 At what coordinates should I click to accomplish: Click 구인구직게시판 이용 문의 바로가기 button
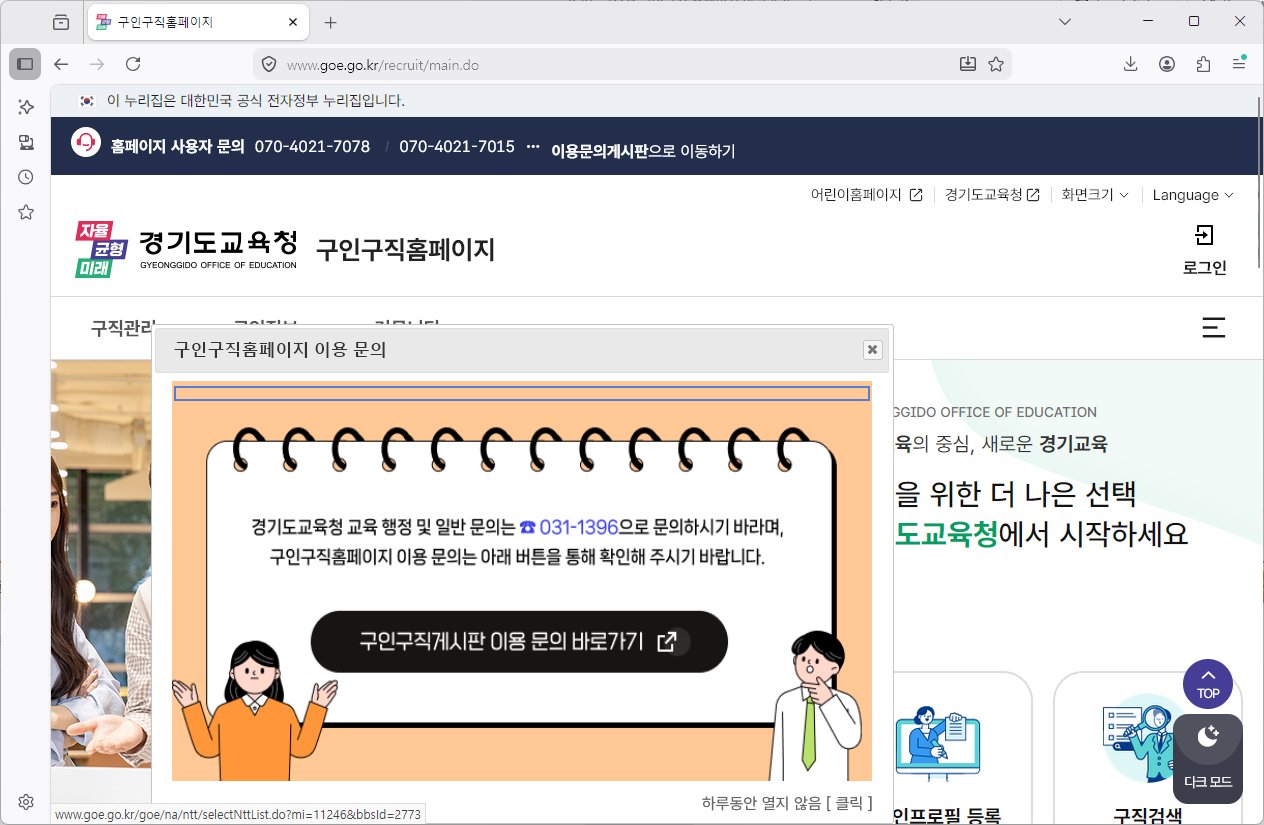point(519,642)
